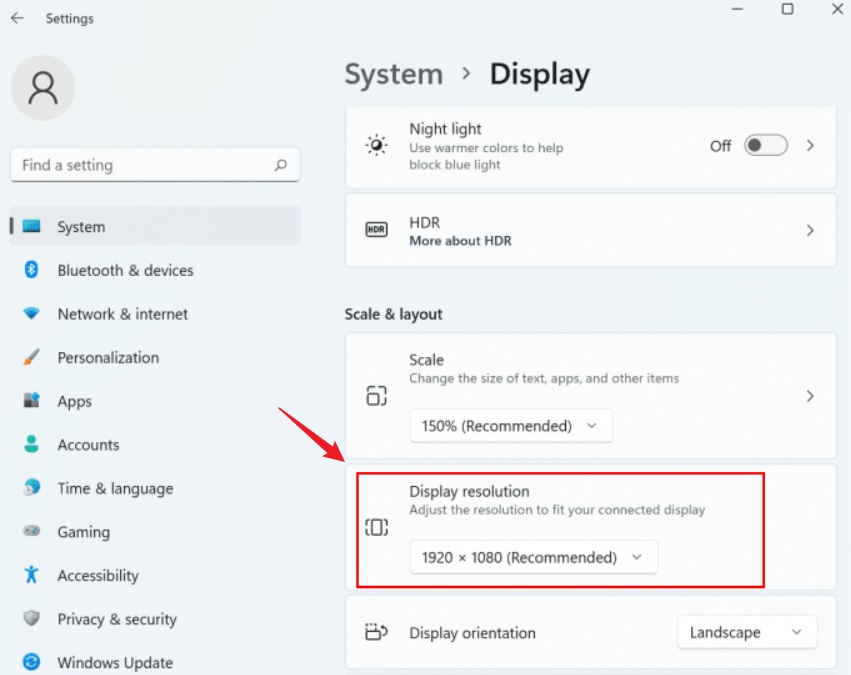Click the More about HDR link

[x=460, y=241]
